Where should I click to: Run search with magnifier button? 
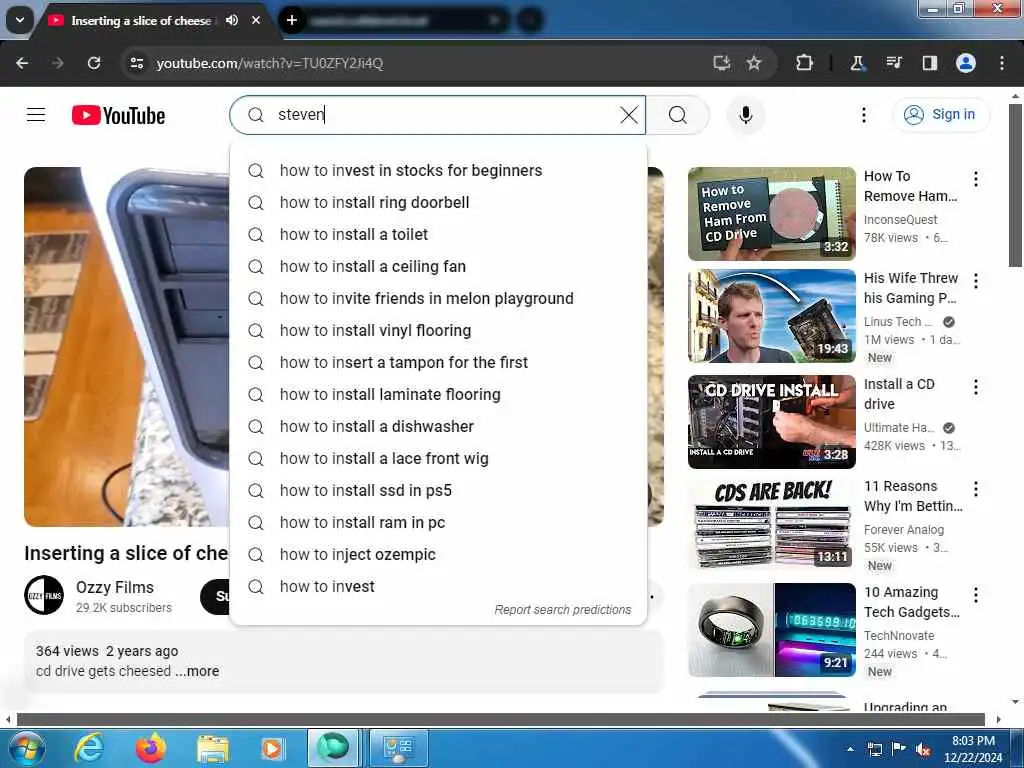678,115
